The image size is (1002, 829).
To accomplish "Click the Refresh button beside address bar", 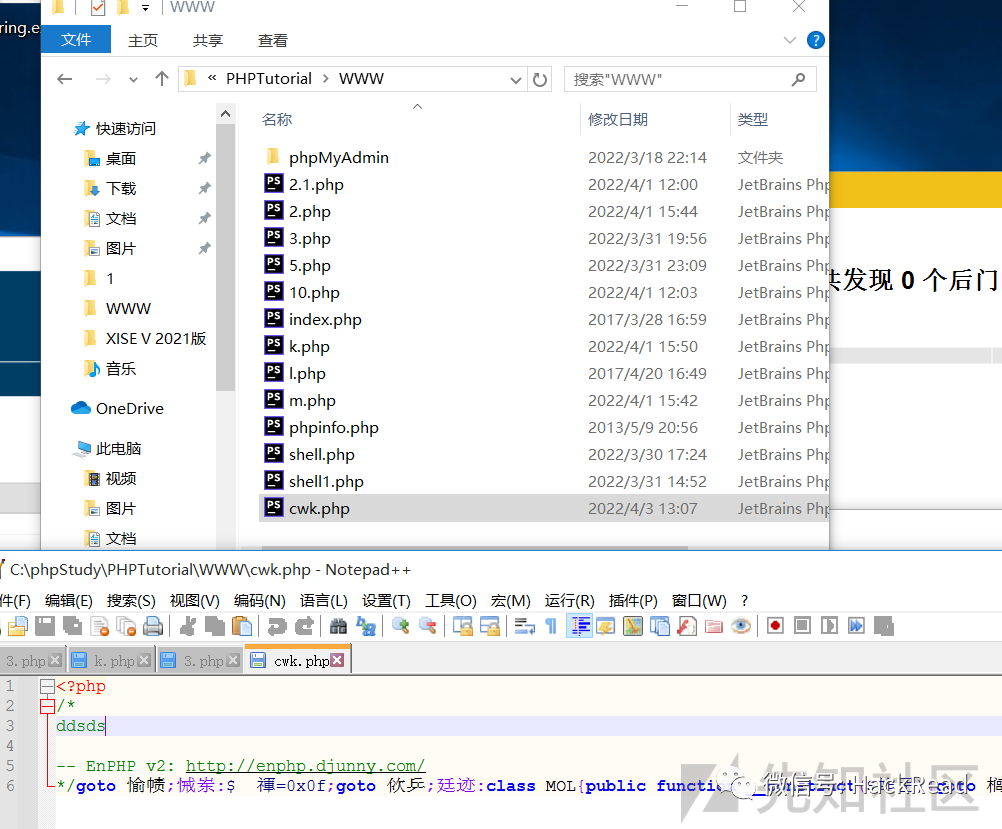I will 540,80.
